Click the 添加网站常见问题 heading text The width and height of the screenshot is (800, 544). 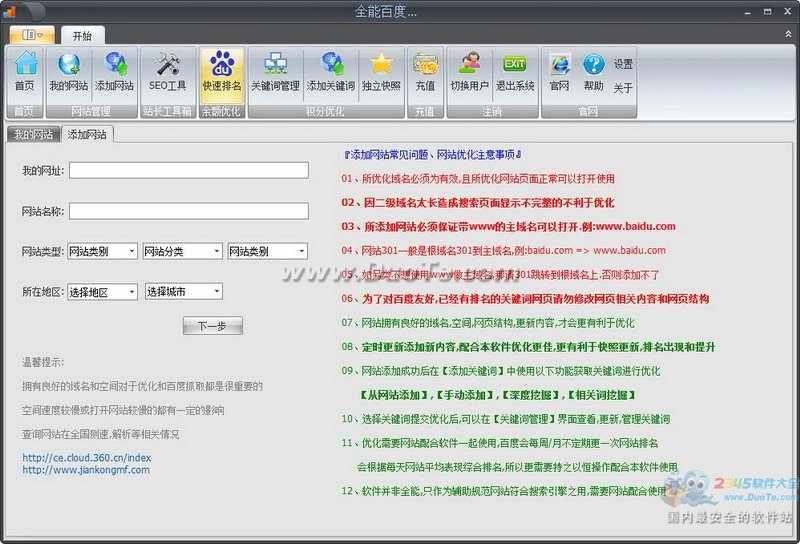click(433, 155)
